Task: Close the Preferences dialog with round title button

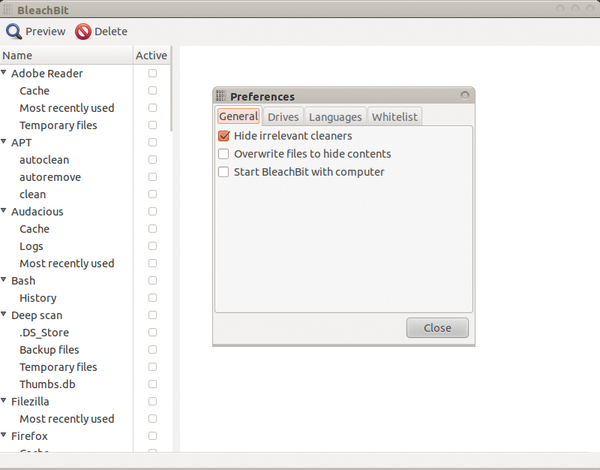Action: click(465, 95)
